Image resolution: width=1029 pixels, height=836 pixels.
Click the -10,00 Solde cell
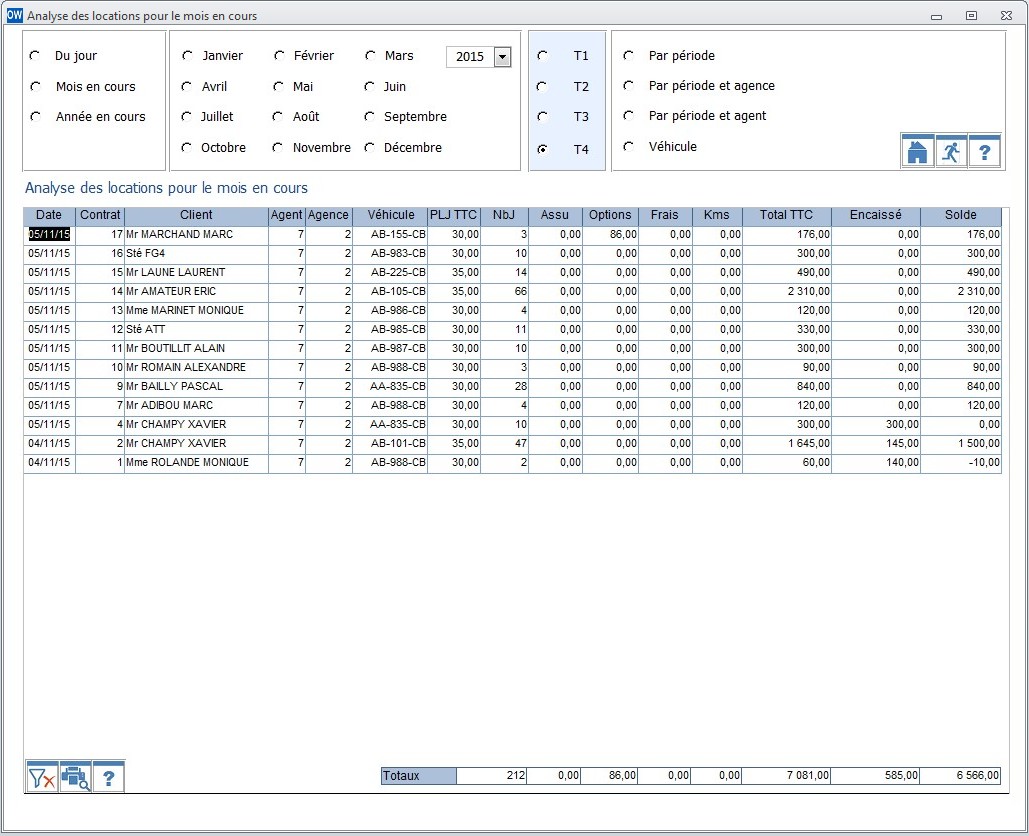(961, 463)
